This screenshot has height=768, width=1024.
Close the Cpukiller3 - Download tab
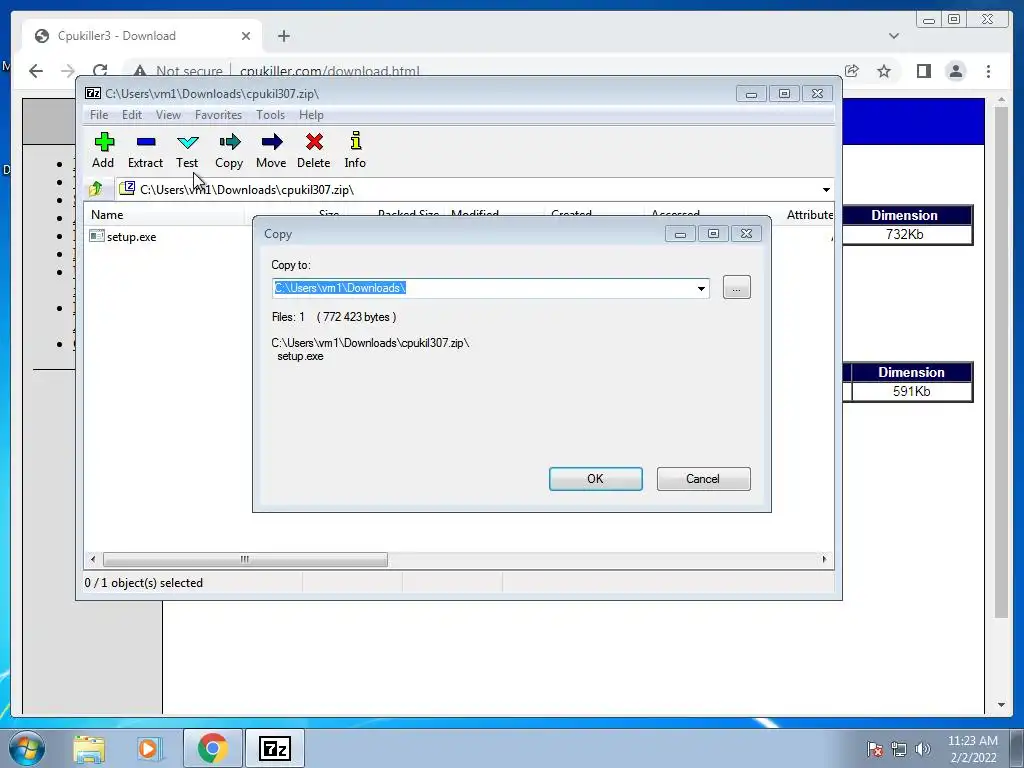(246, 36)
